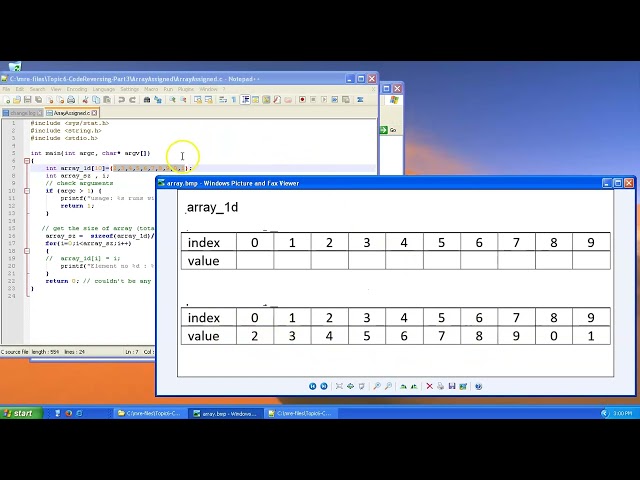Activate the folder window taskbar button
The image size is (640, 480).
150,413
